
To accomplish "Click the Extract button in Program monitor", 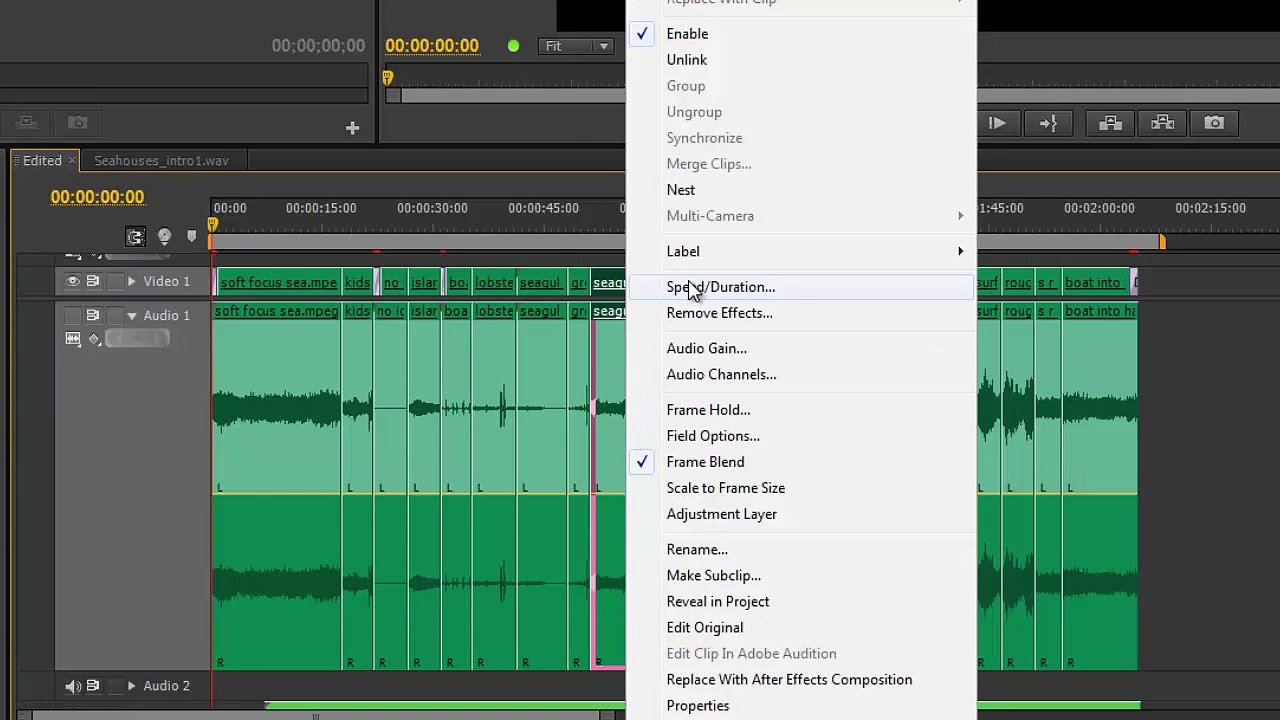I will click(1162, 123).
